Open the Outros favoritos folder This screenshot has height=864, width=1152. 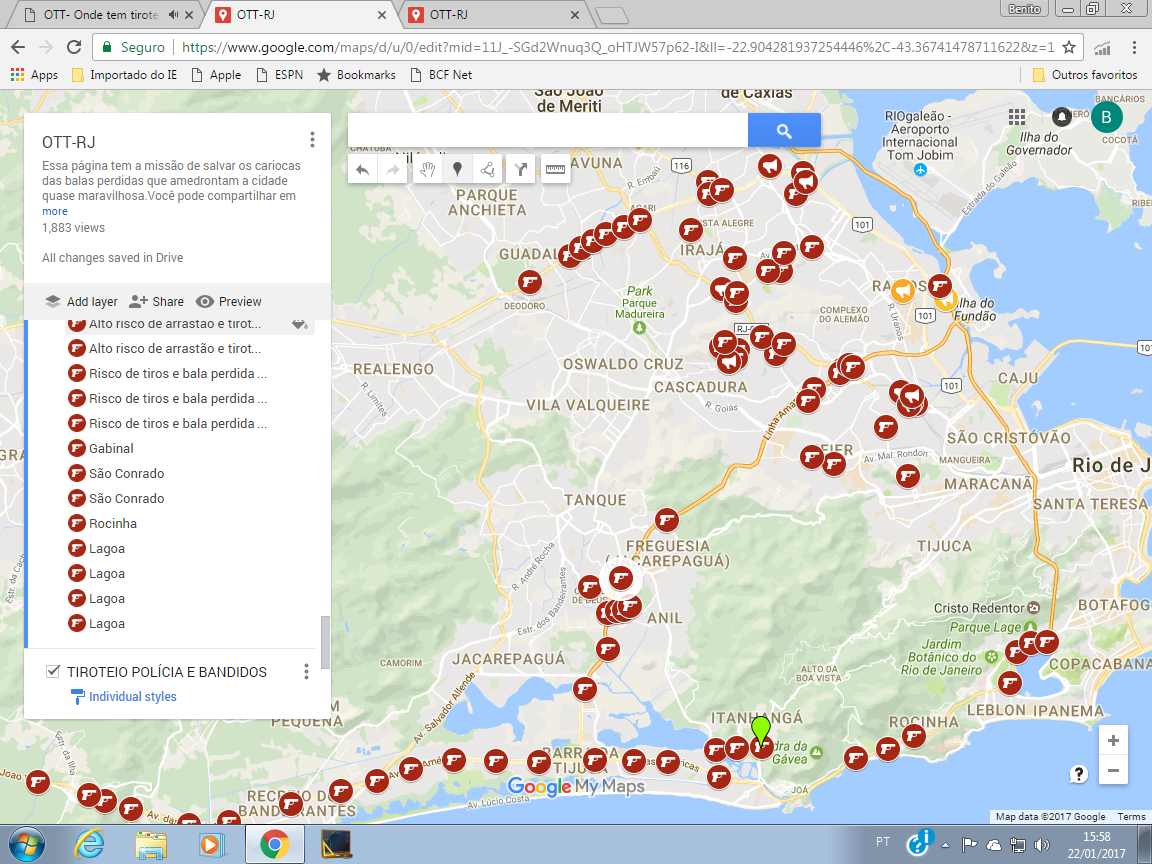point(1085,75)
